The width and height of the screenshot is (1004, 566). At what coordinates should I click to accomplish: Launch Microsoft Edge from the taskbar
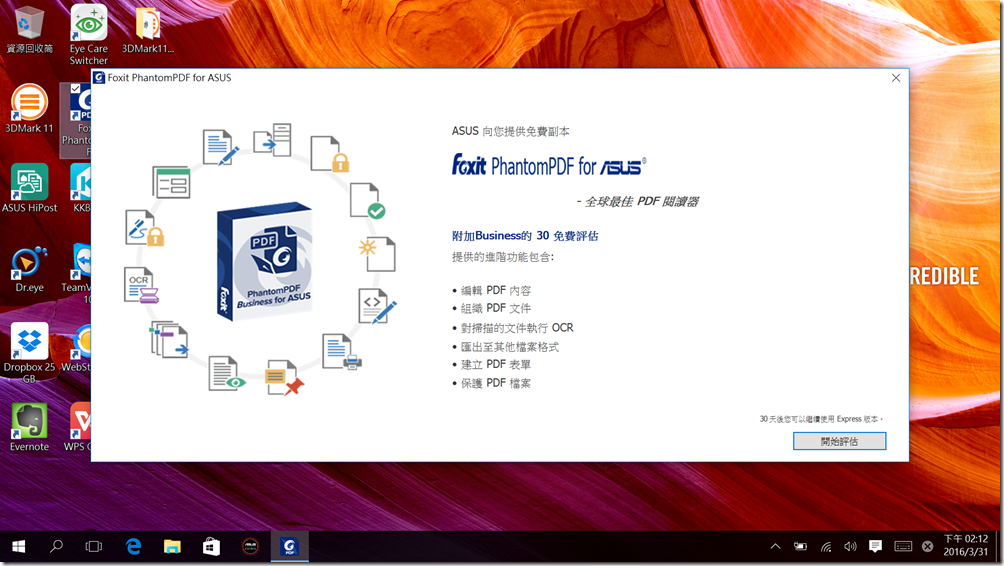click(133, 546)
